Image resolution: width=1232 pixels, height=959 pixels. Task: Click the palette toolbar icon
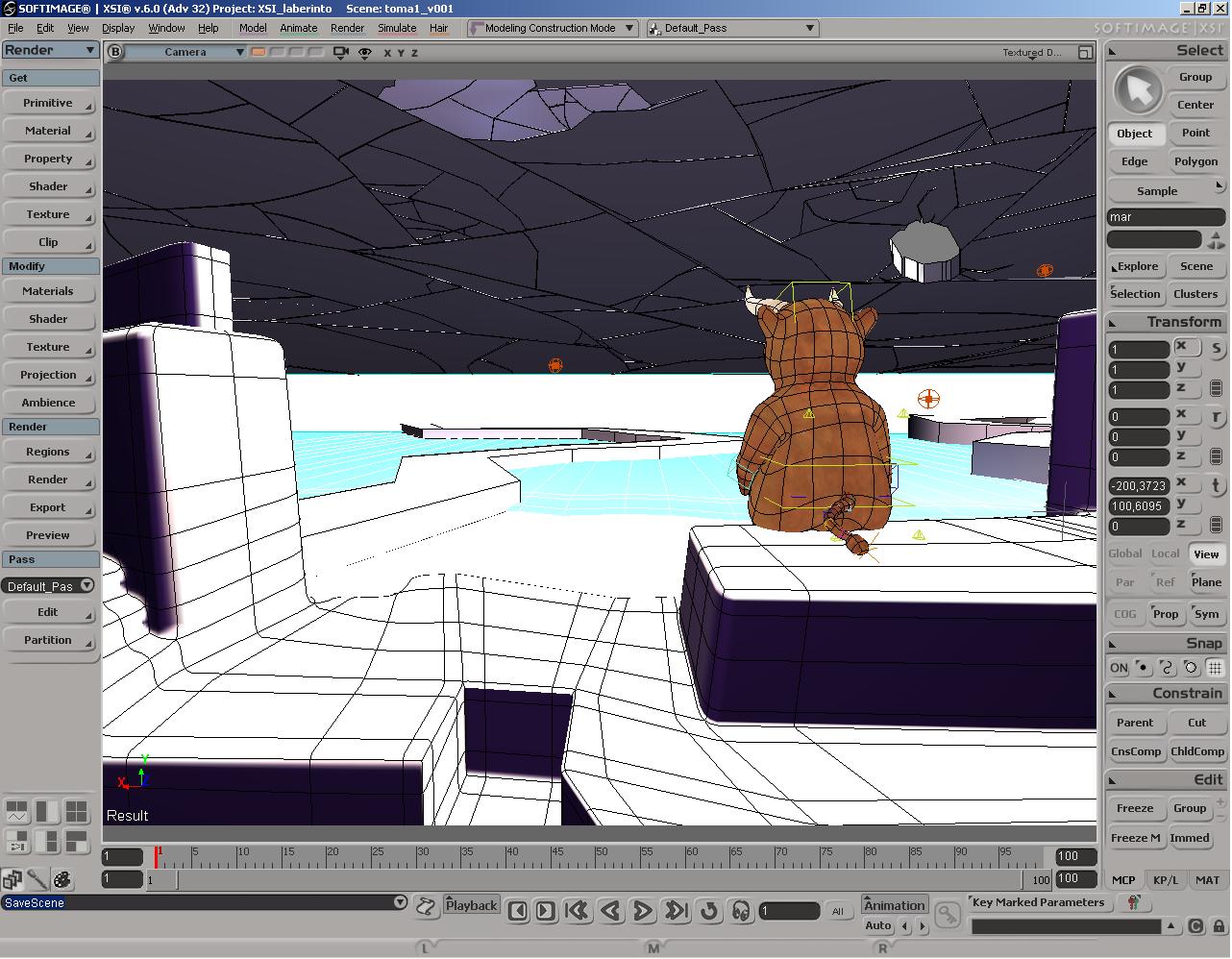coord(62,879)
